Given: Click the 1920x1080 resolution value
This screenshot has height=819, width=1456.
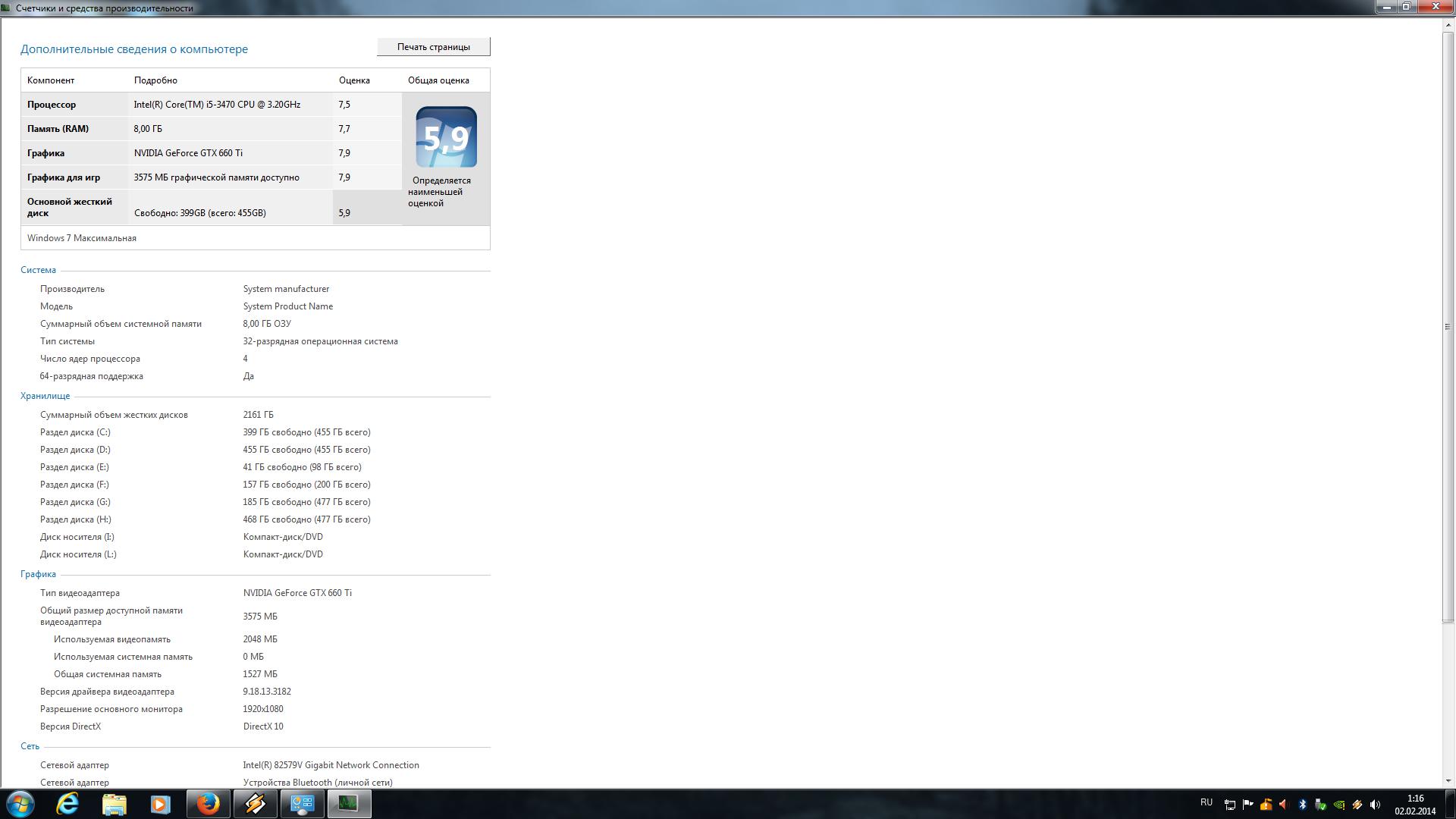Looking at the screenshot, I should (263, 709).
